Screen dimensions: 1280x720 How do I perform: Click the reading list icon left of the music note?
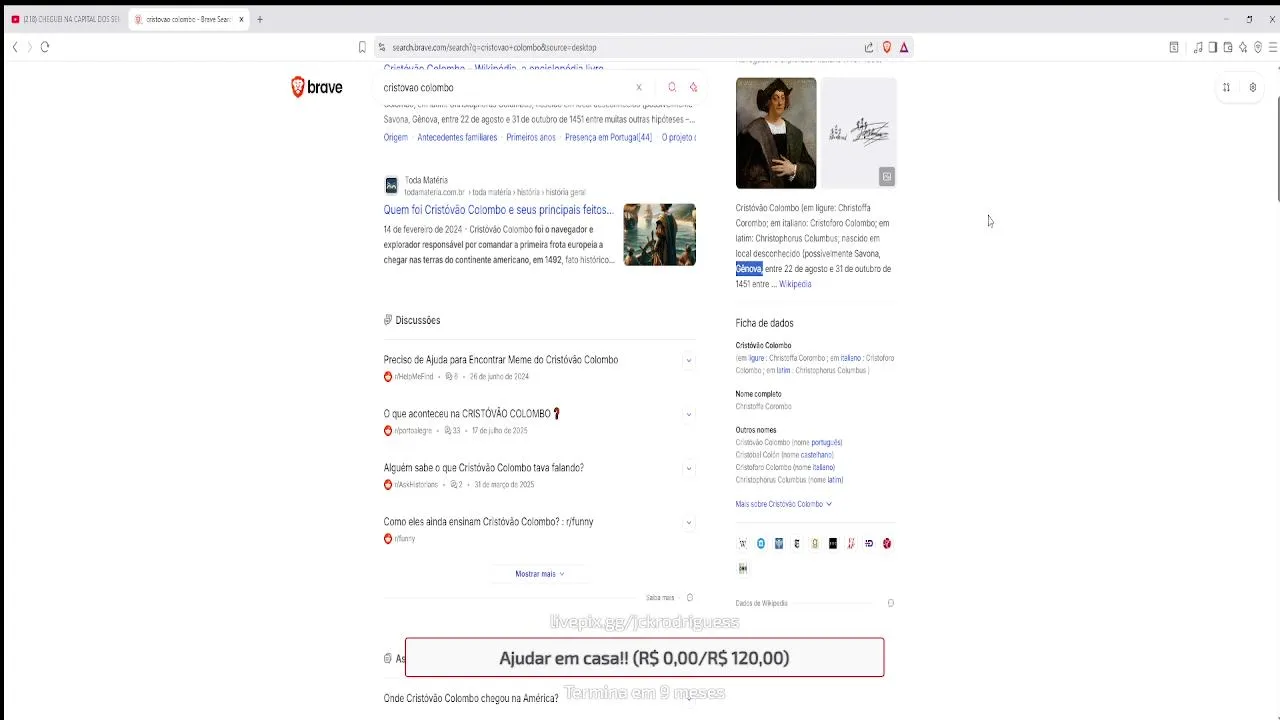pyautogui.click(x=1174, y=47)
